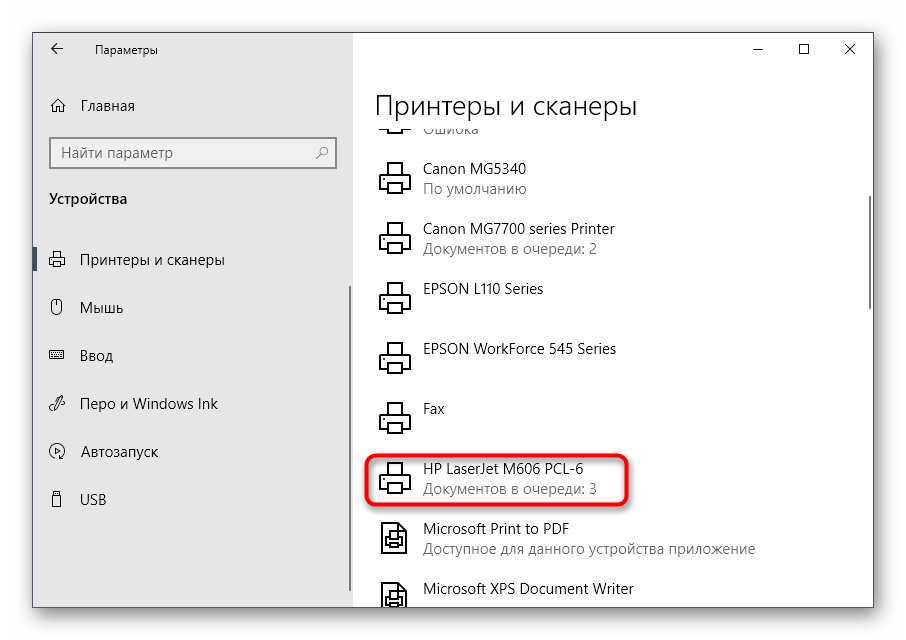Click the По умолчанию status text
This screenshot has height=640, width=906.
click(x=474, y=189)
